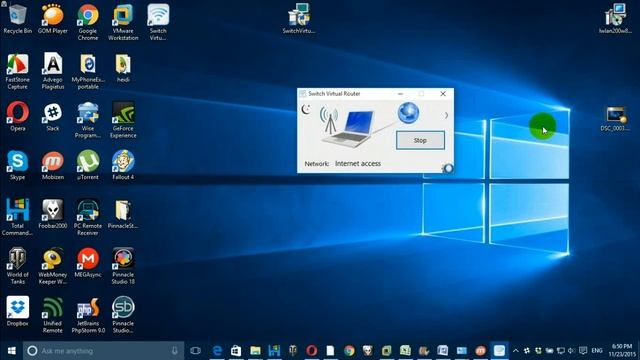Select the Fallout 4 desktop shortcut
This screenshot has width=640, height=360.
[123, 165]
